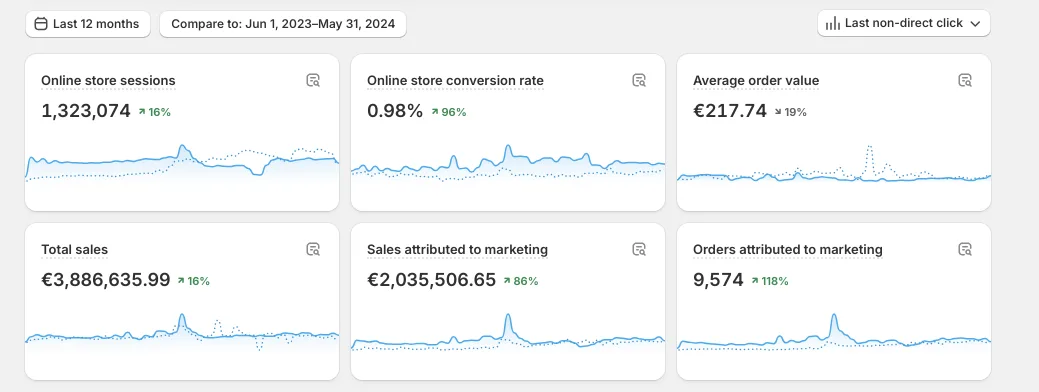The height and width of the screenshot is (392, 1039).
Task: Click the 19% decrease indicator
Action: [x=790, y=112]
